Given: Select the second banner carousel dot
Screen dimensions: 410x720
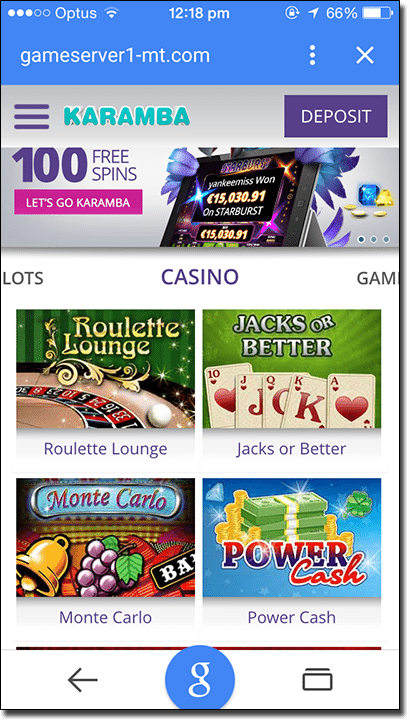Looking at the screenshot, I should pyautogui.click(x=374, y=239).
